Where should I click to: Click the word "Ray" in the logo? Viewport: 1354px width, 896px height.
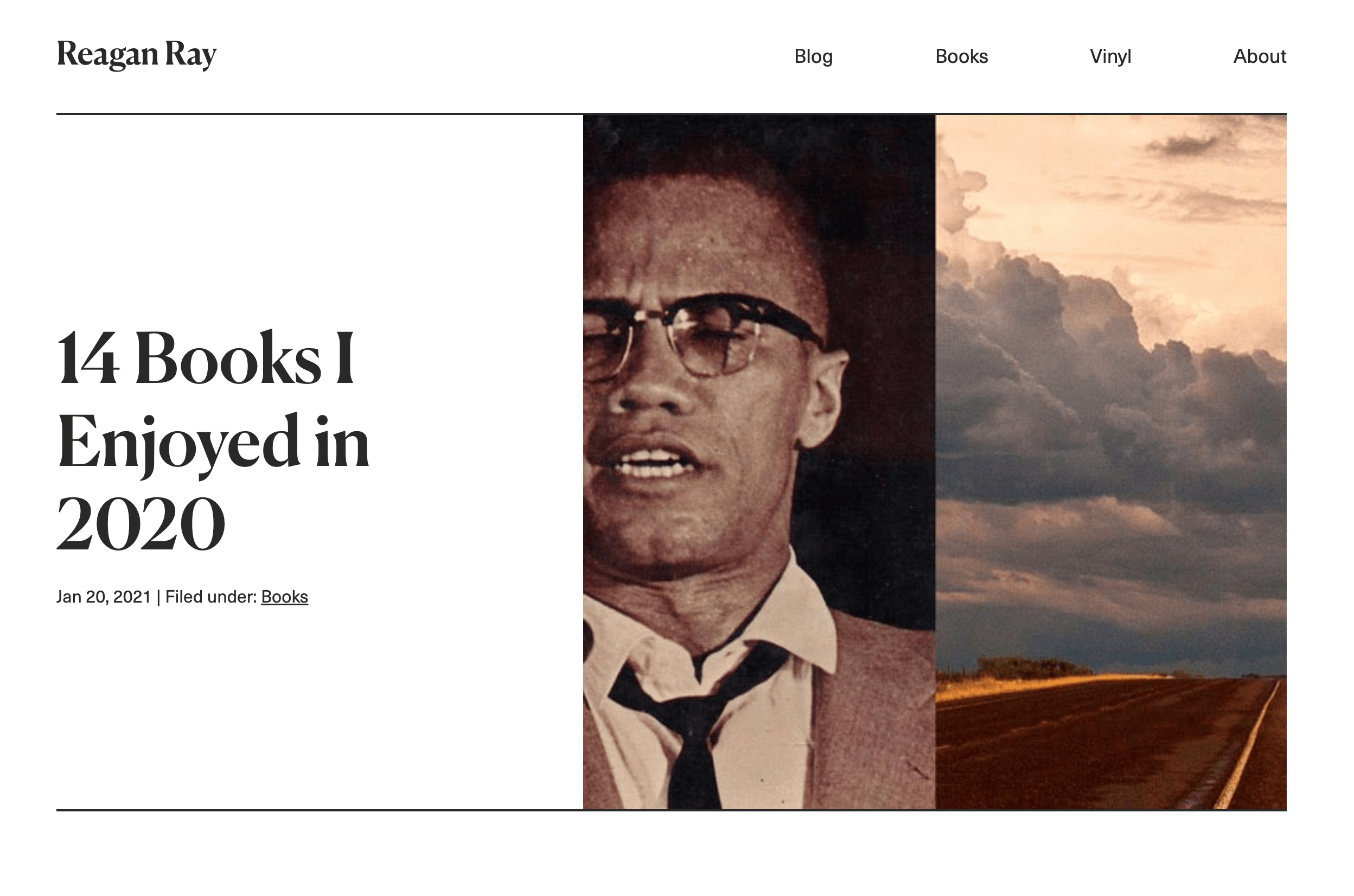[191, 55]
